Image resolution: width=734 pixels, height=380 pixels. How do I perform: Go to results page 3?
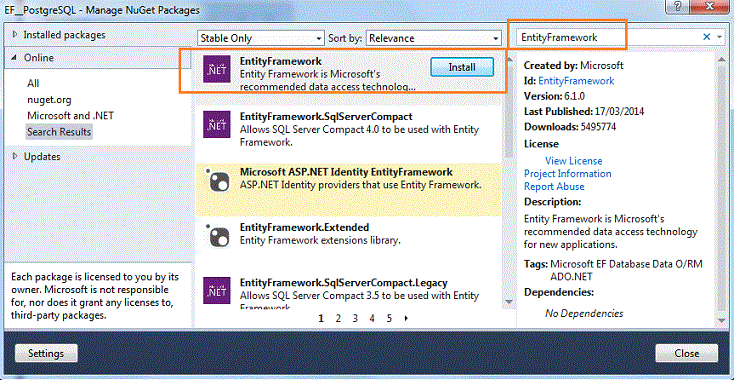pyautogui.click(x=355, y=318)
